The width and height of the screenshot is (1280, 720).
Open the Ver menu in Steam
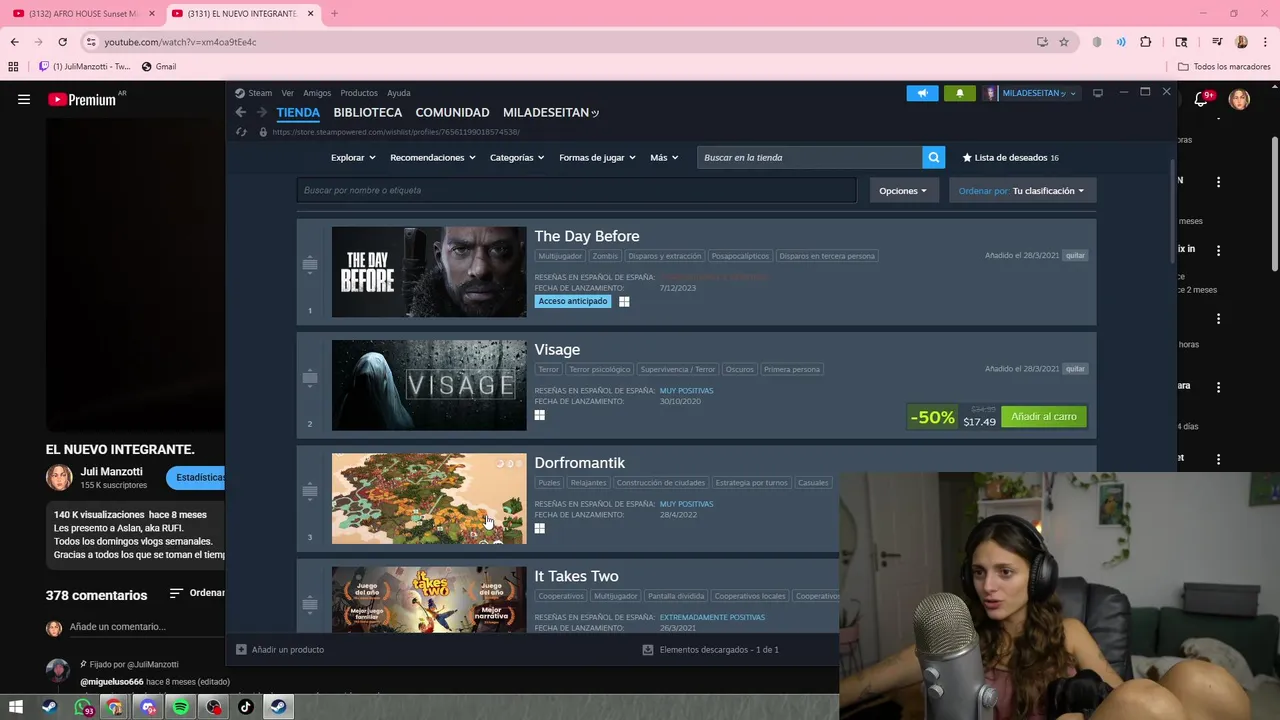pos(288,93)
